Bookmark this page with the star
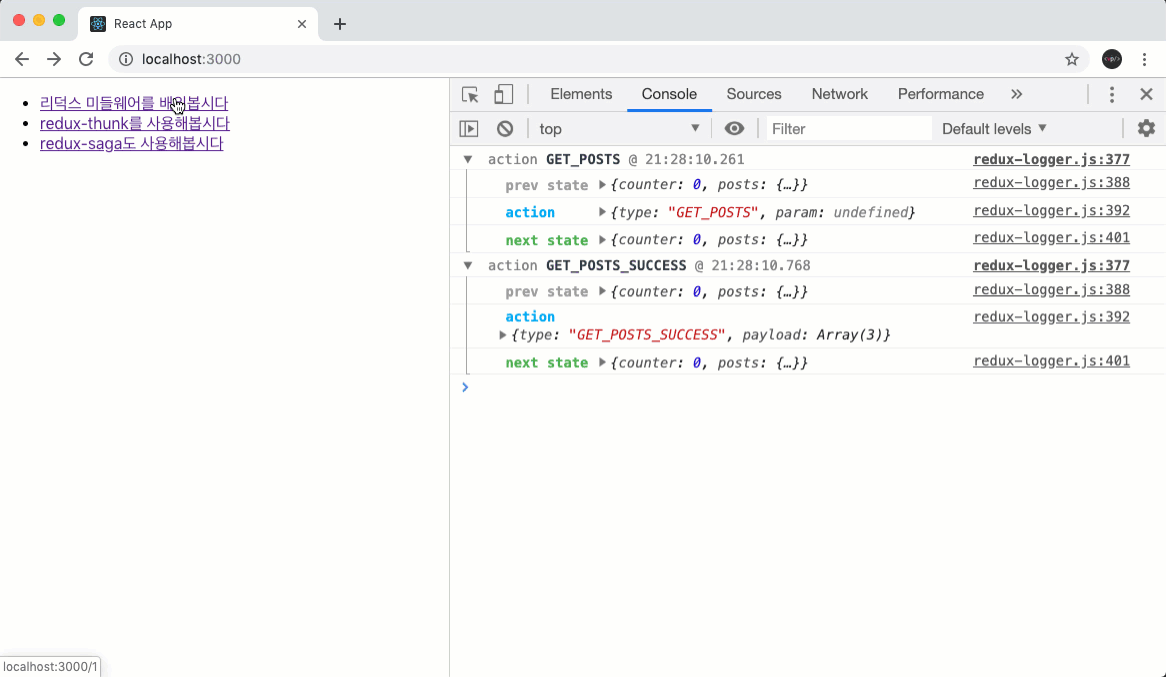This screenshot has width=1166, height=677. pyautogui.click(x=1072, y=59)
